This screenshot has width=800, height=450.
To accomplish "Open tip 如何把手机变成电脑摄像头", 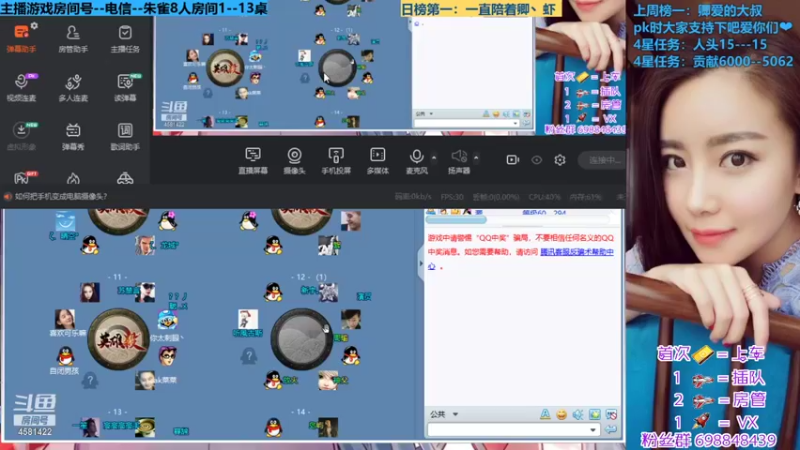I will (61, 196).
